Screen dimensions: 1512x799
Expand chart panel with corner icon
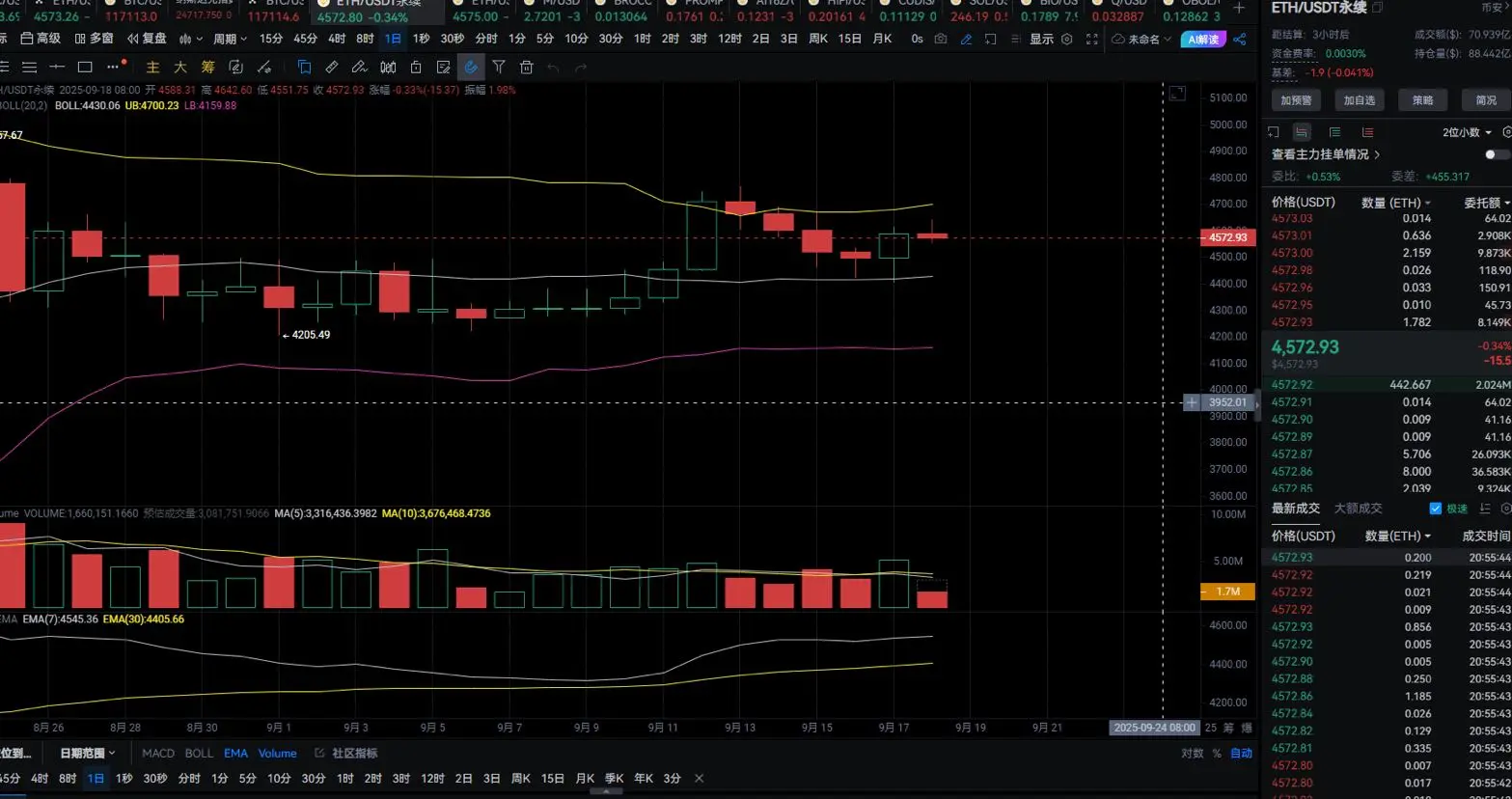(x=1177, y=94)
